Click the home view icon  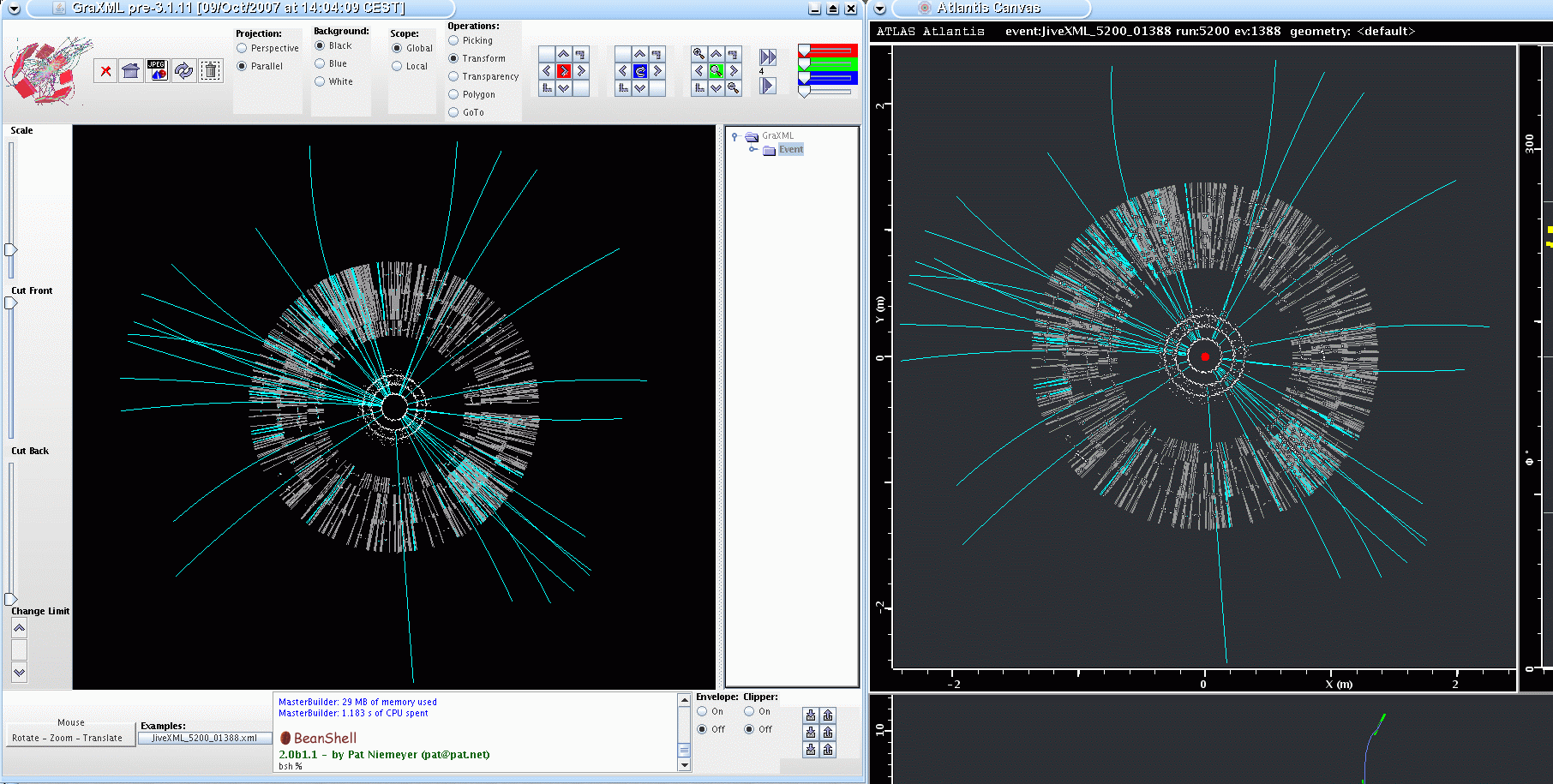pos(131,71)
